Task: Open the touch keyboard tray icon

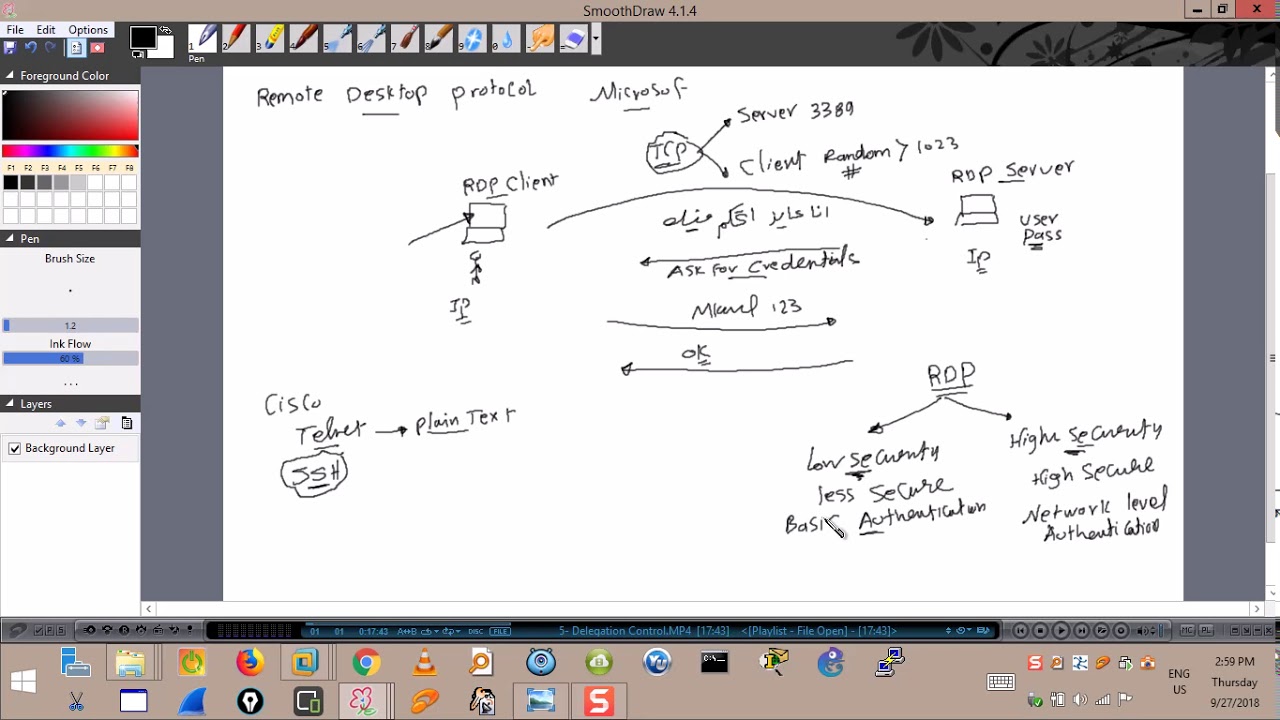Action: [1001, 682]
